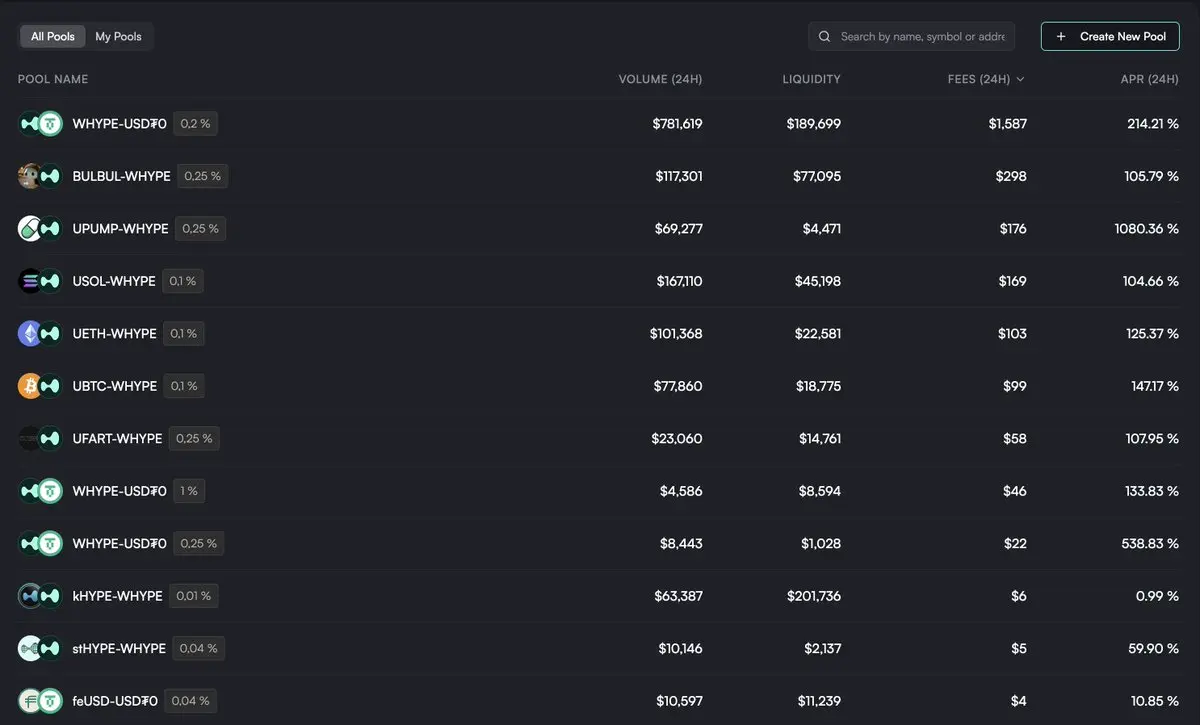Click the BULBUL-WHYPE token pair icon
This screenshot has width=1200, height=725.
click(40, 176)
